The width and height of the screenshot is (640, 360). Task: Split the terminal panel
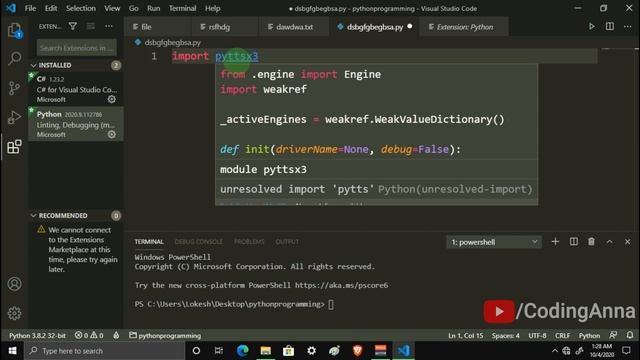pos(573,242)
